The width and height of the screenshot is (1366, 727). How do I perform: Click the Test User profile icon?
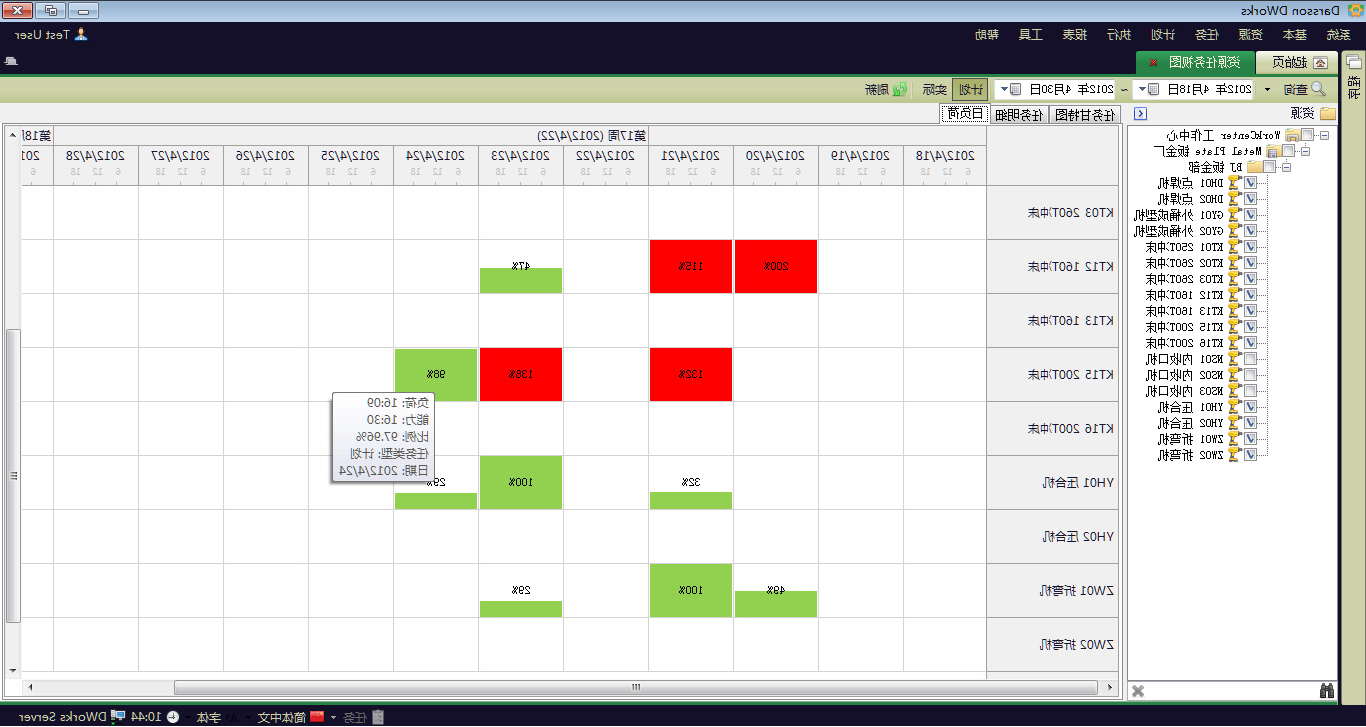81,35
